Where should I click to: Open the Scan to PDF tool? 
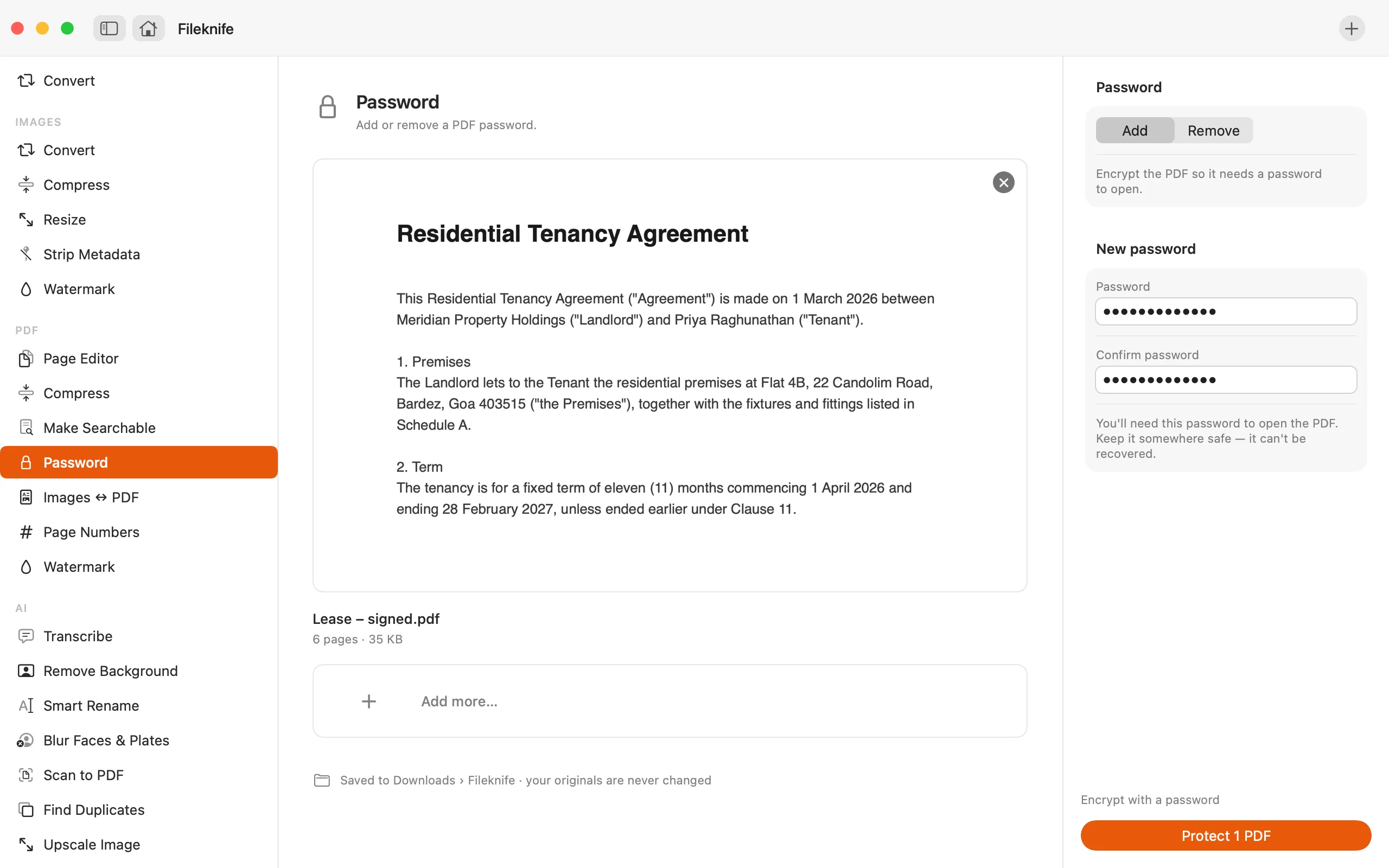pos(139,775)
